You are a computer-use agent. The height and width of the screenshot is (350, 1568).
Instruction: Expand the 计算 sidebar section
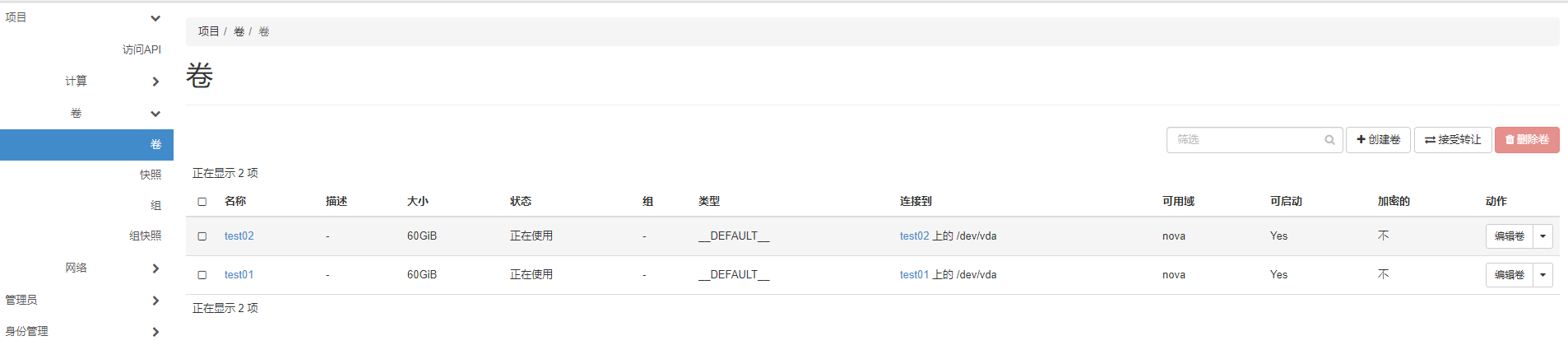coord(155,82)
